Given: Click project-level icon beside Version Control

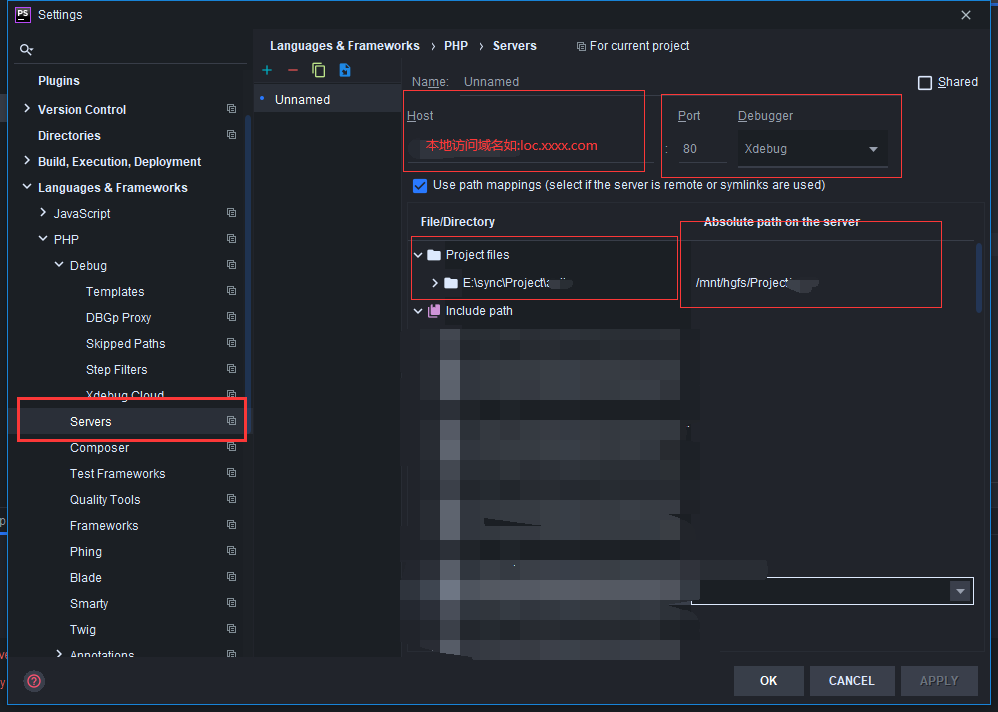Looking at the screenshot, I should (x=232, y=109).
